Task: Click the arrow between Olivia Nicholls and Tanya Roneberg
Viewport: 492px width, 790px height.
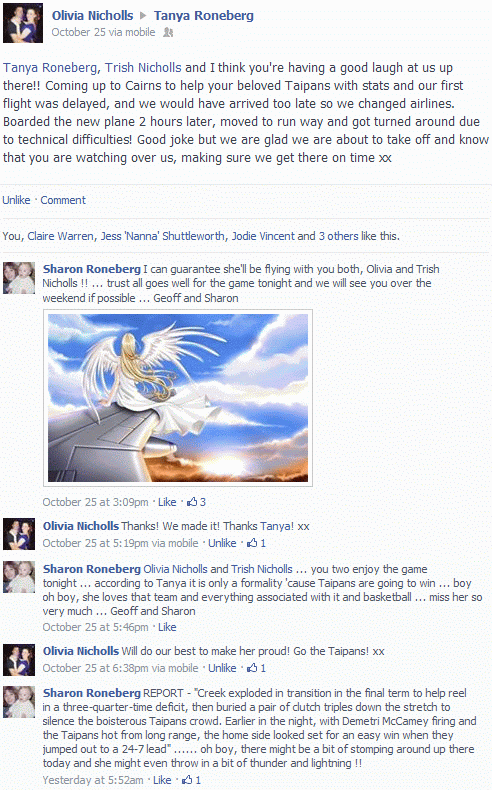Action: pyautogui.click(x=143, y=16)
